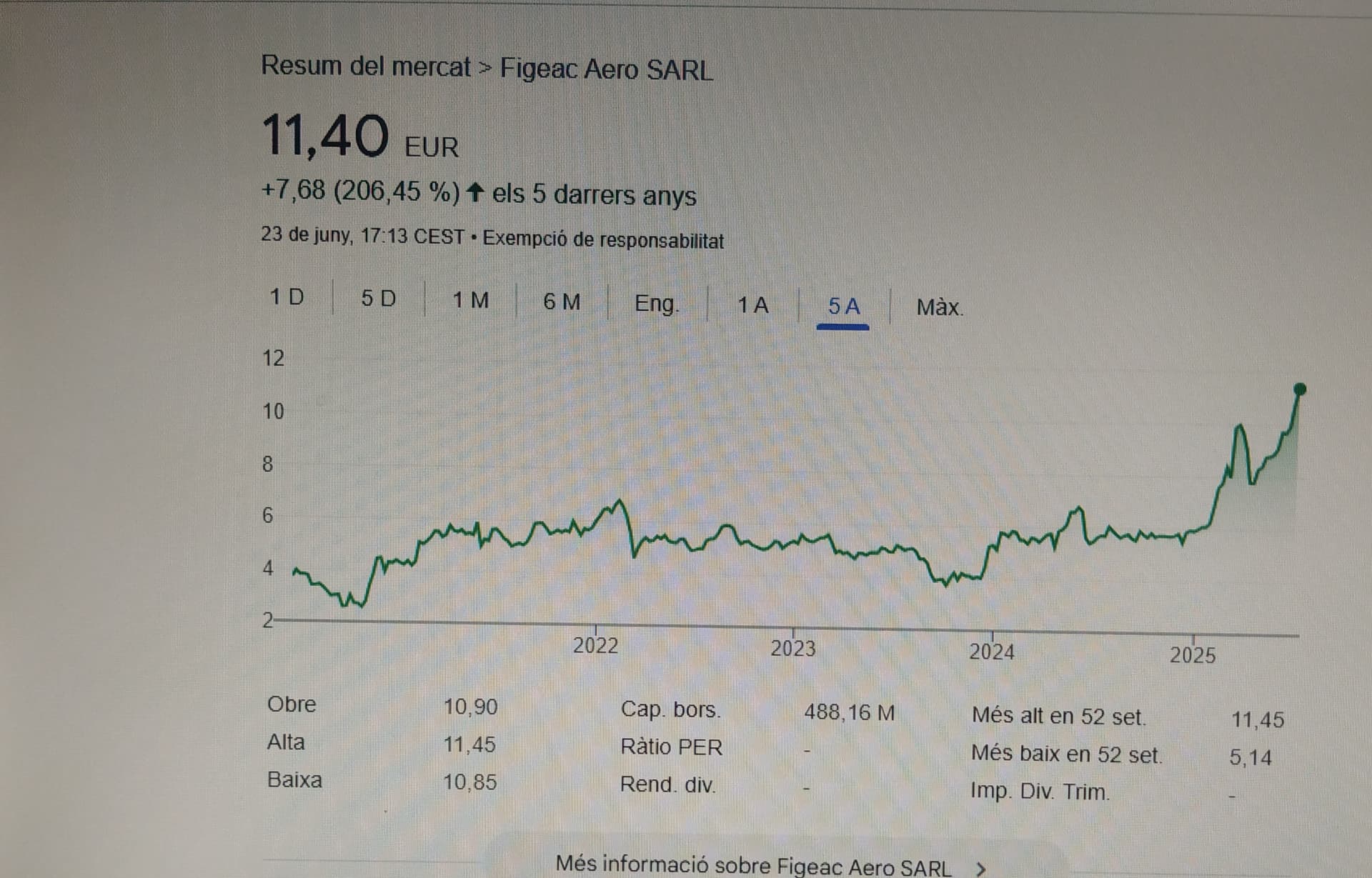Click the 2024 marker on time axis
Viewport: 1372px width, 878px height.
(991, 652)
